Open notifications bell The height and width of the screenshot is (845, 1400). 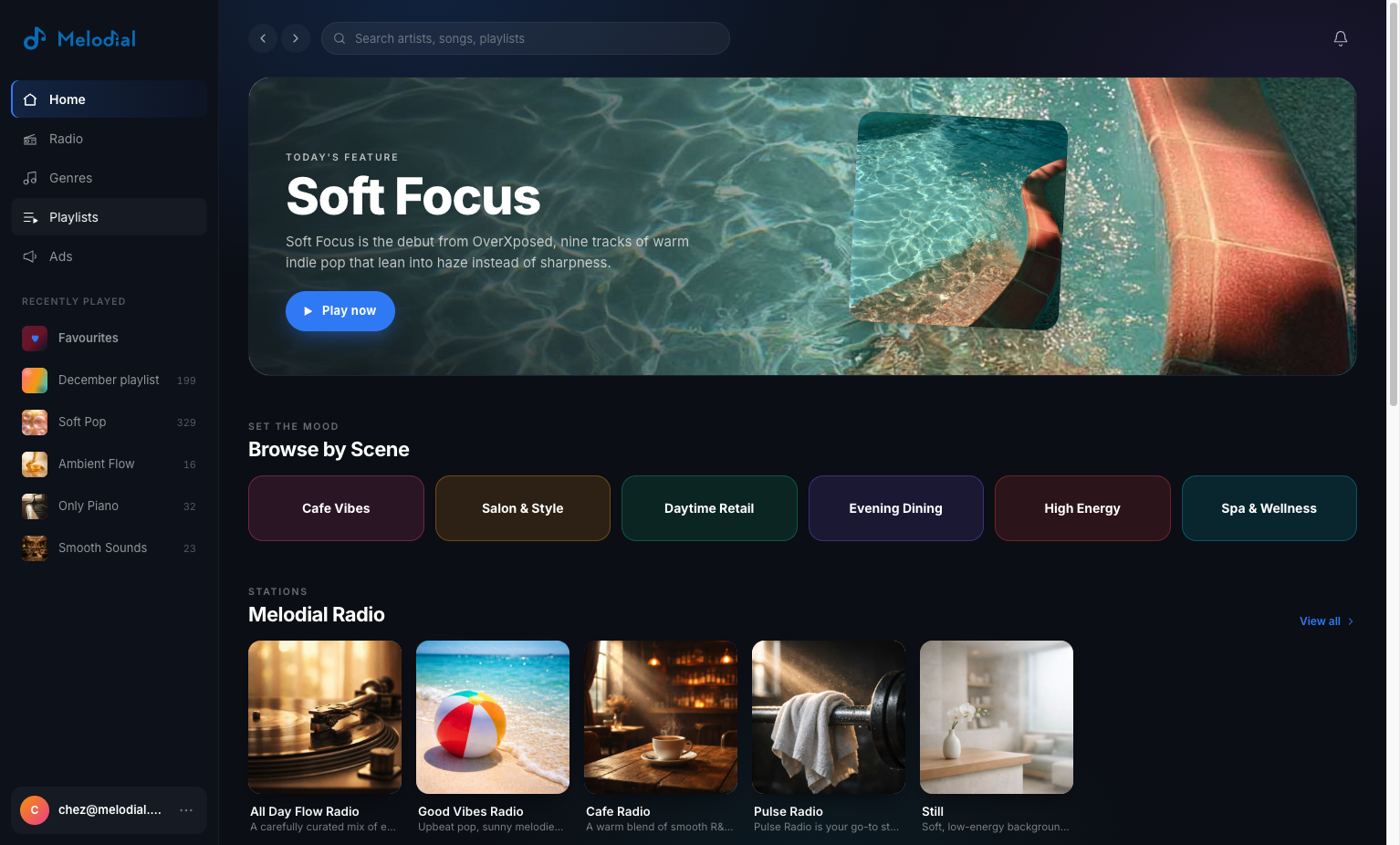tap(1341, 38)
